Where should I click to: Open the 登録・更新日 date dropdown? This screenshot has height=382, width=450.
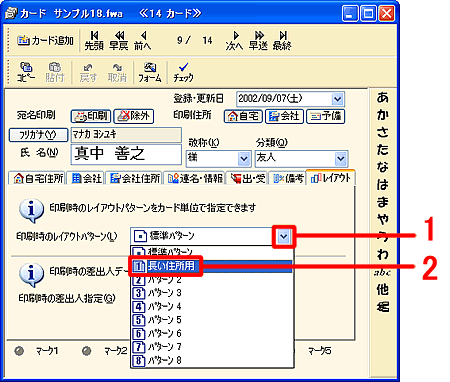337,99
